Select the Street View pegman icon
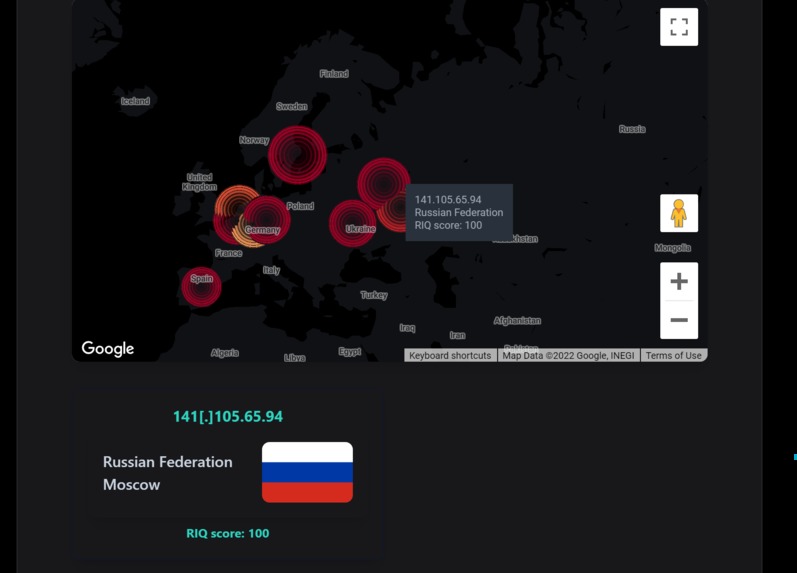 click(679, 213)
